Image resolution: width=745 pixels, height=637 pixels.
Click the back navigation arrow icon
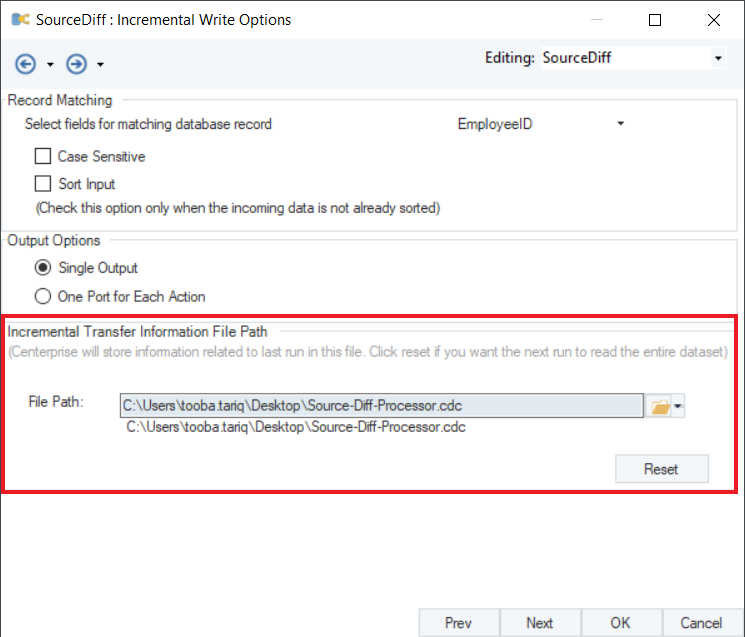tap(26, 64)
